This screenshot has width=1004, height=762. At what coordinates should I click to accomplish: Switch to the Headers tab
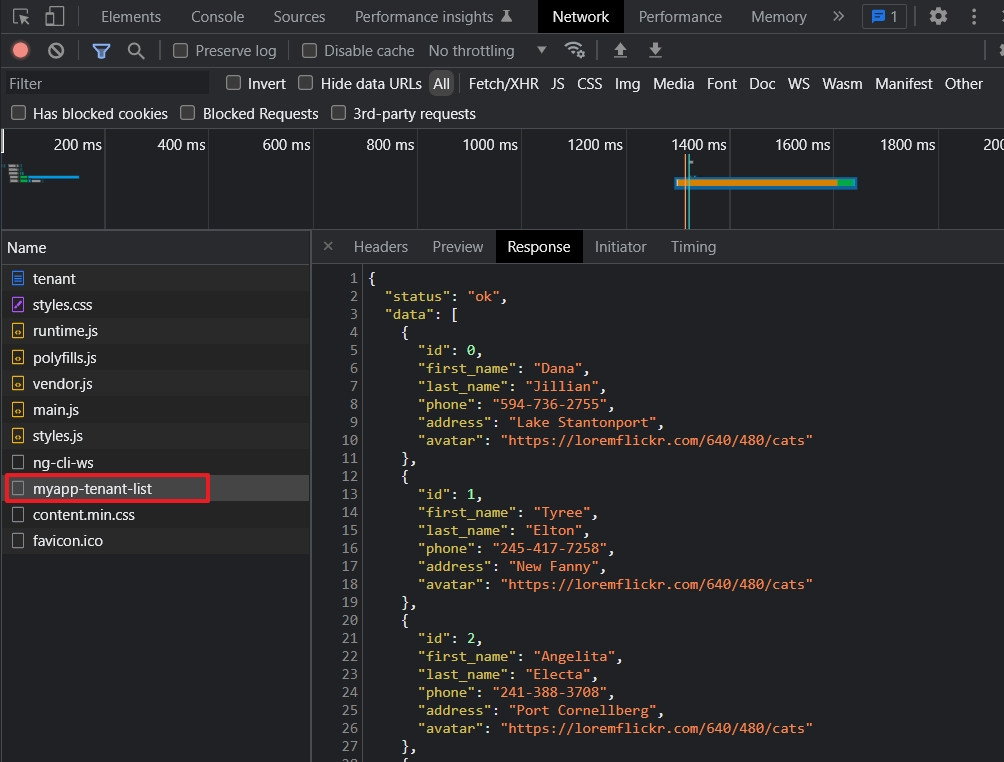tap(380, 247)
